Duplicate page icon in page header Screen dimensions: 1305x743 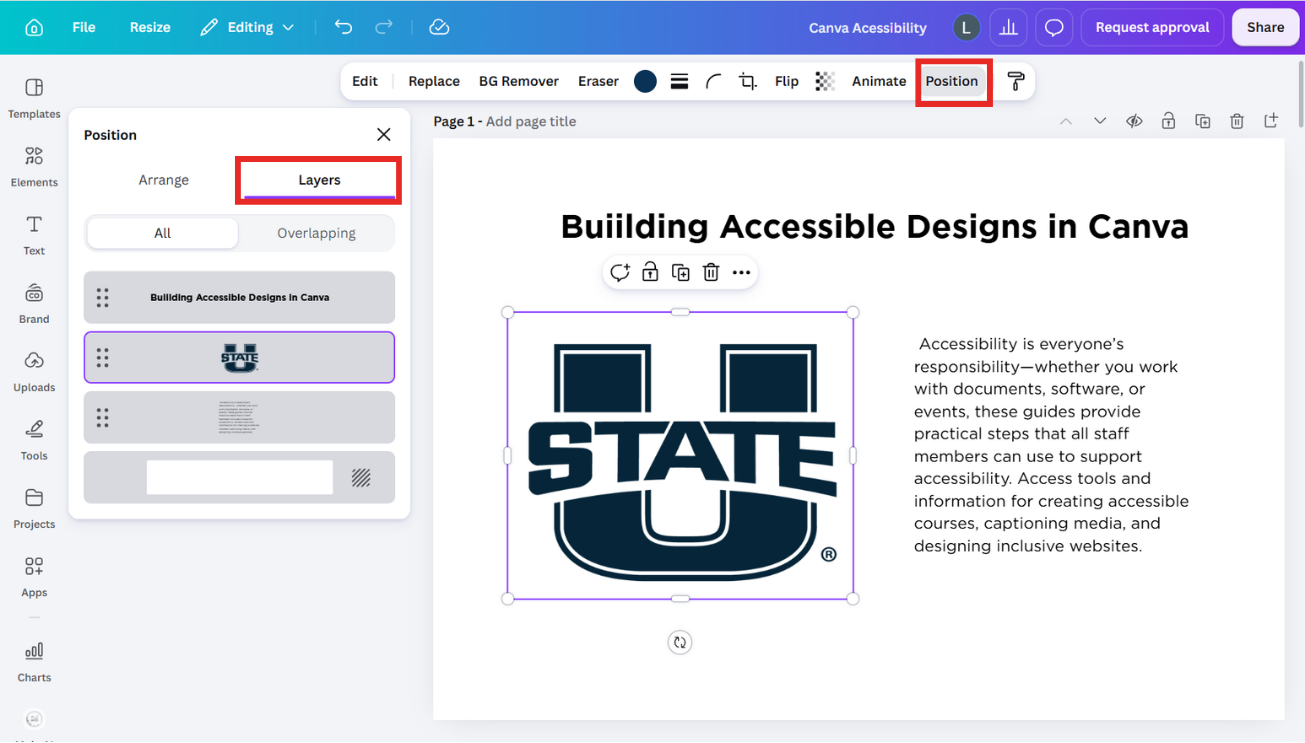pyautogui.click(x=1203, y=121)
